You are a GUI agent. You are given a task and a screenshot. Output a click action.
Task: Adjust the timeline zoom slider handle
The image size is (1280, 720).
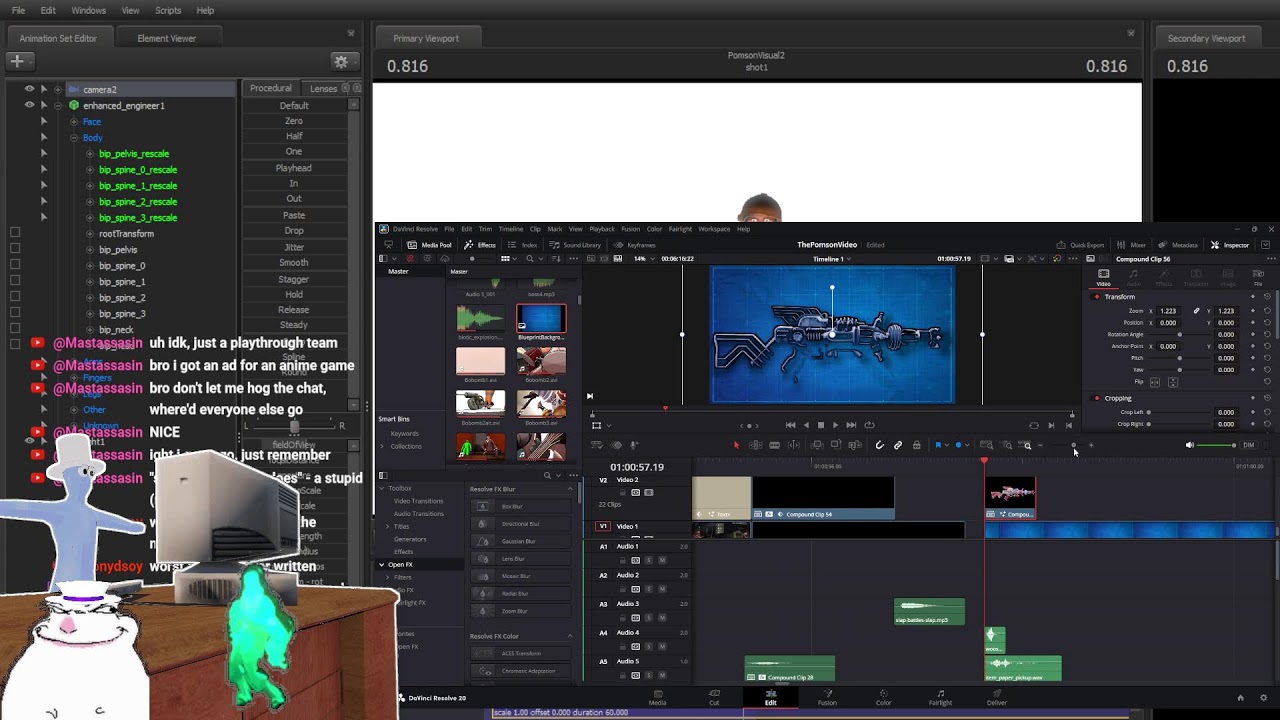point(1074,445)
